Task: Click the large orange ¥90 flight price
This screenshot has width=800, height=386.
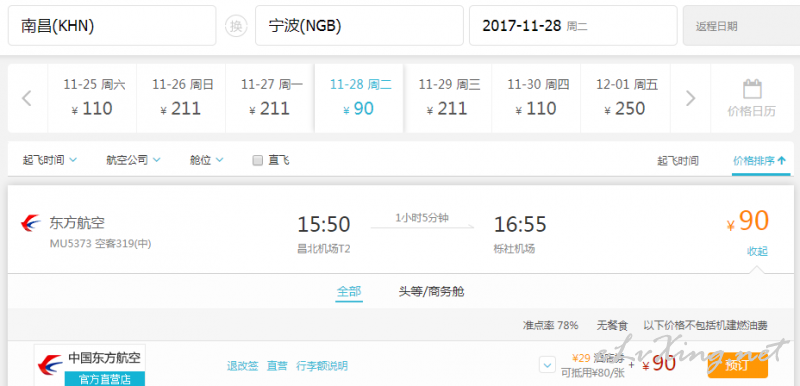Action: tap(748, 221)
